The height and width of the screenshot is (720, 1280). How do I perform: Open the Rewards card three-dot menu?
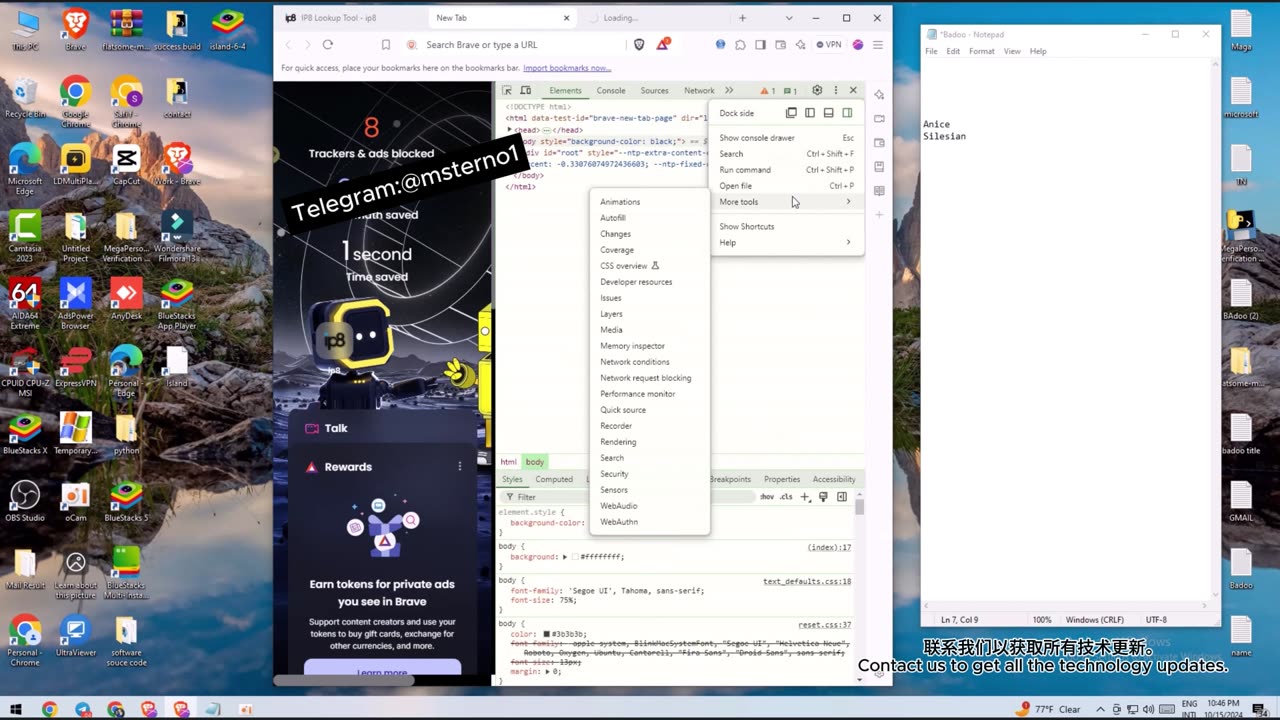[460, 466]
